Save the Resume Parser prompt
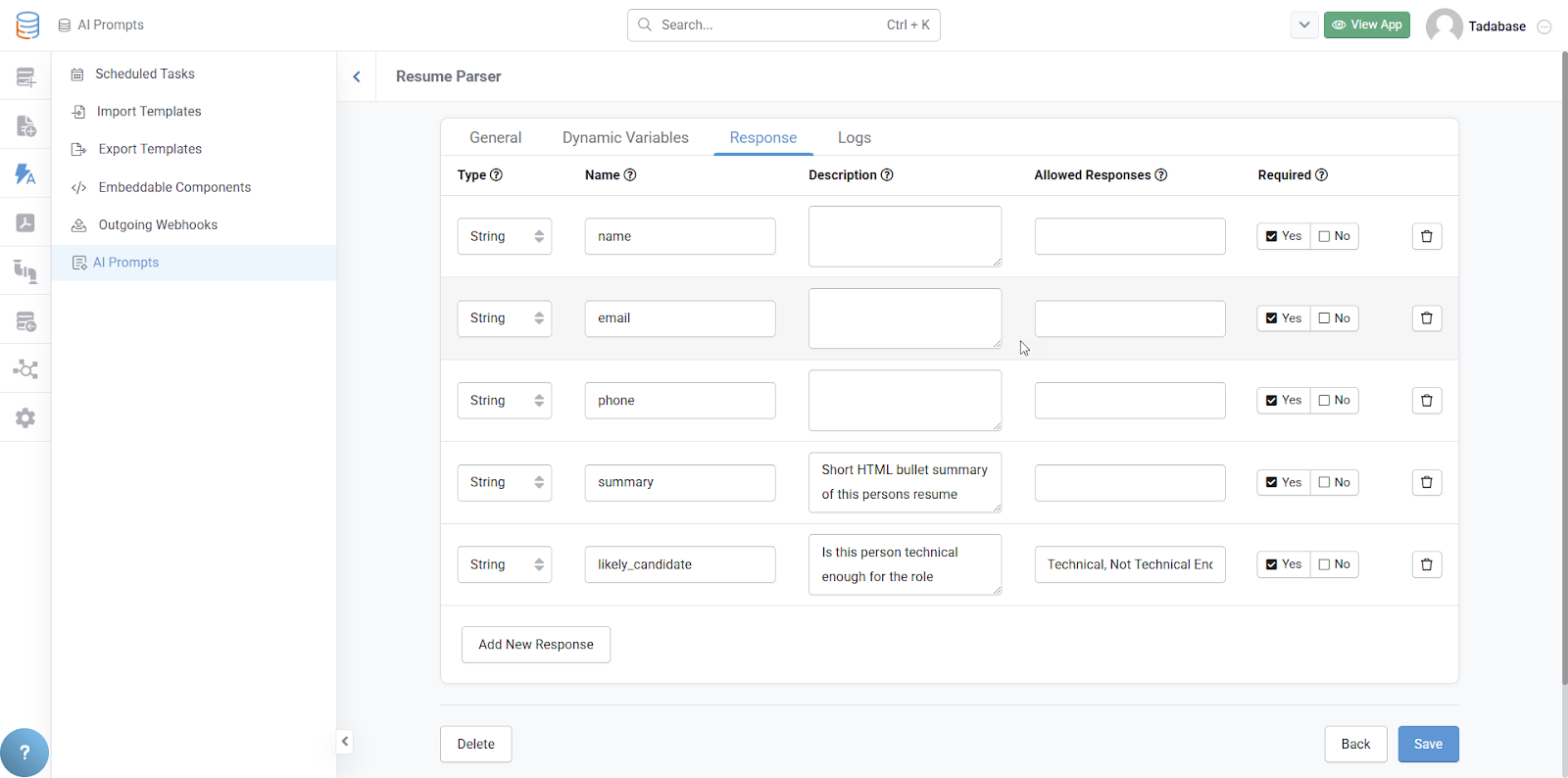The image size is (1568, 778). (1428, 744)
